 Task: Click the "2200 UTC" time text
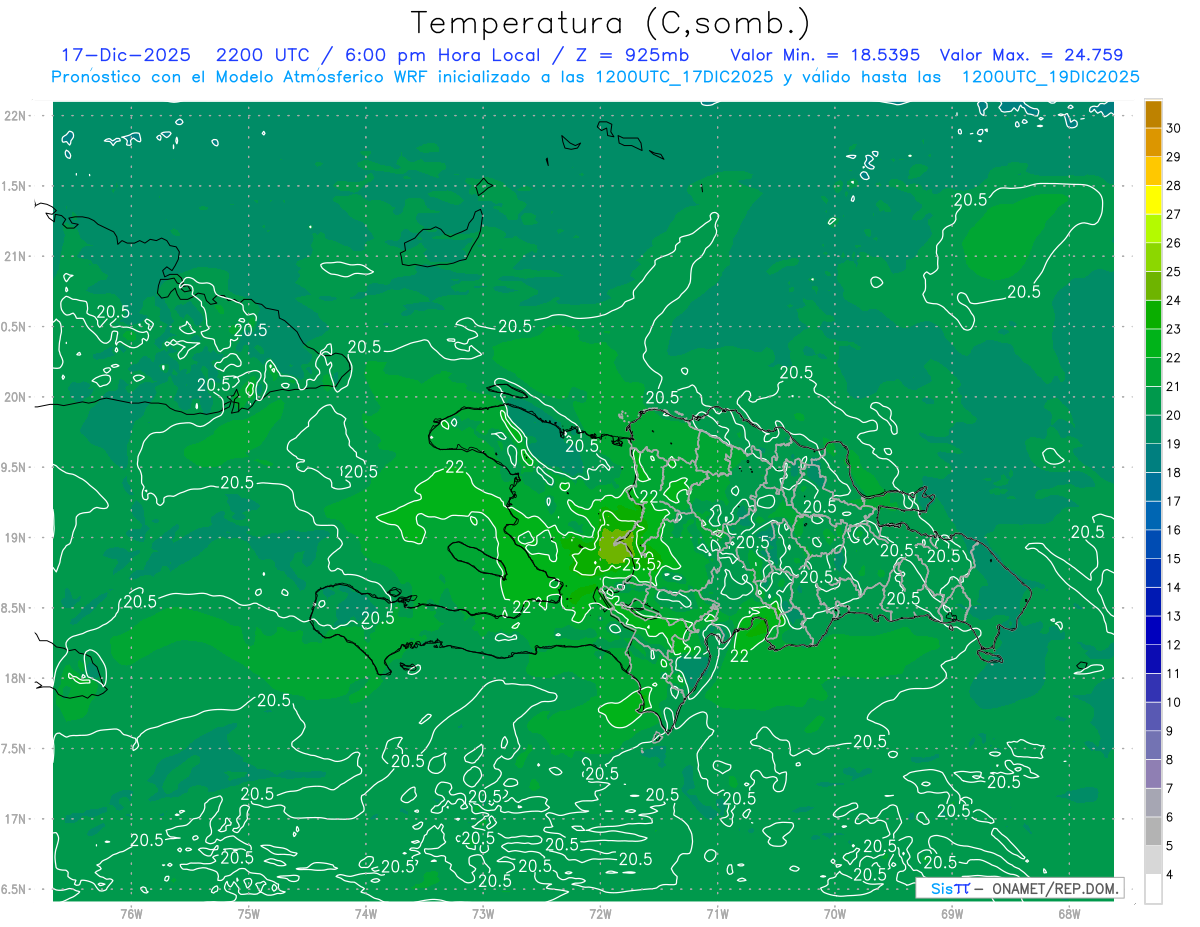click(x=263, y=55)
